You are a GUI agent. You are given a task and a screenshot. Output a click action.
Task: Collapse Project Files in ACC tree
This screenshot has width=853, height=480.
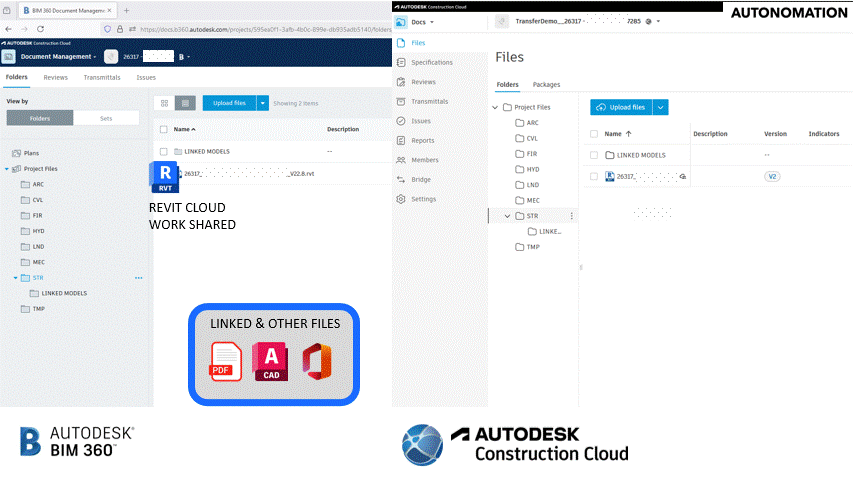coord(495,107)
